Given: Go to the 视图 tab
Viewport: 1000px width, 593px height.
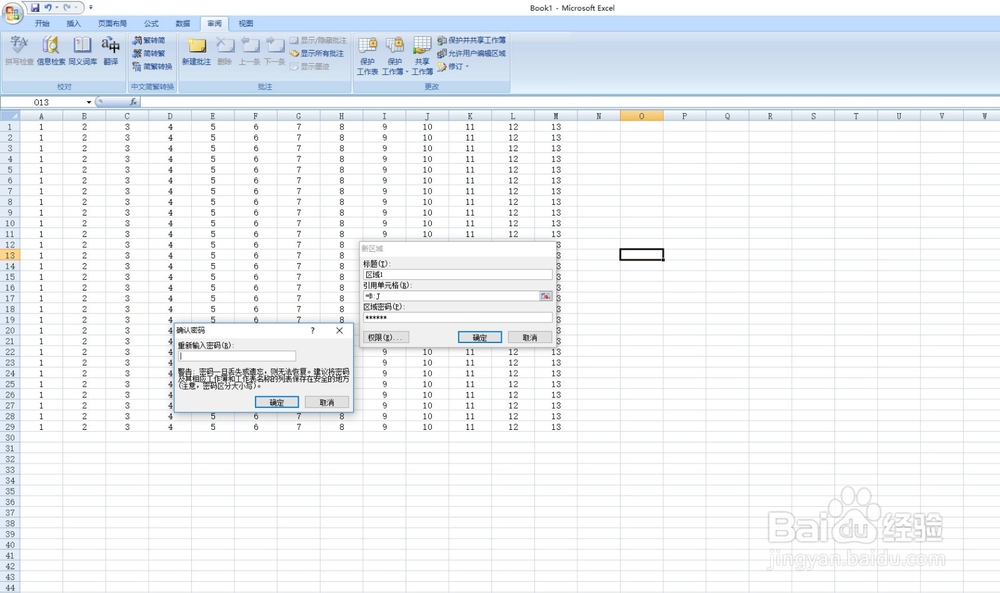Looking at the screenshot, I should (x=246, y=24).
